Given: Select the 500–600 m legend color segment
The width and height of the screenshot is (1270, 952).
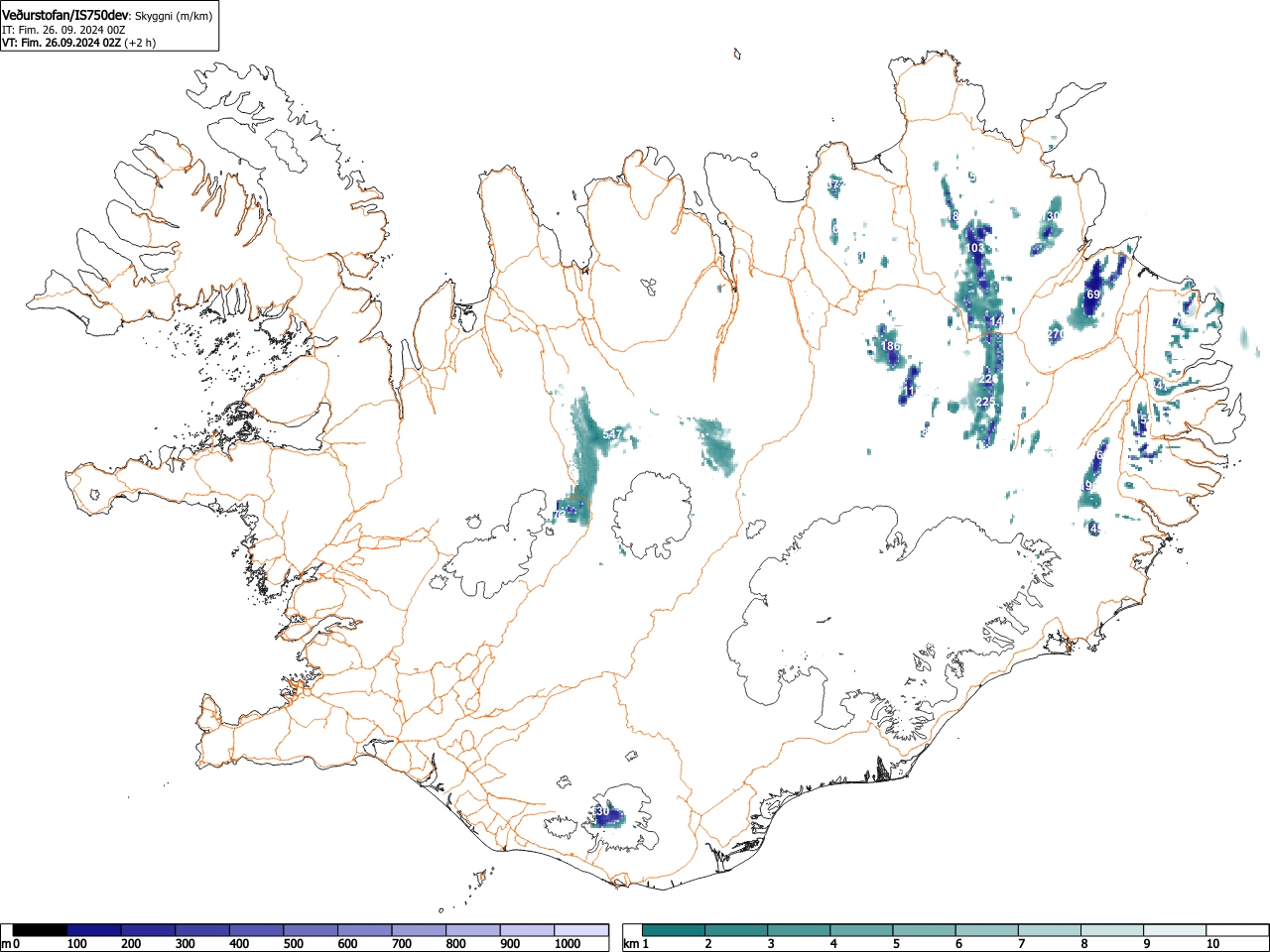Looking at the screenshot, I should [x=311, y=930].
